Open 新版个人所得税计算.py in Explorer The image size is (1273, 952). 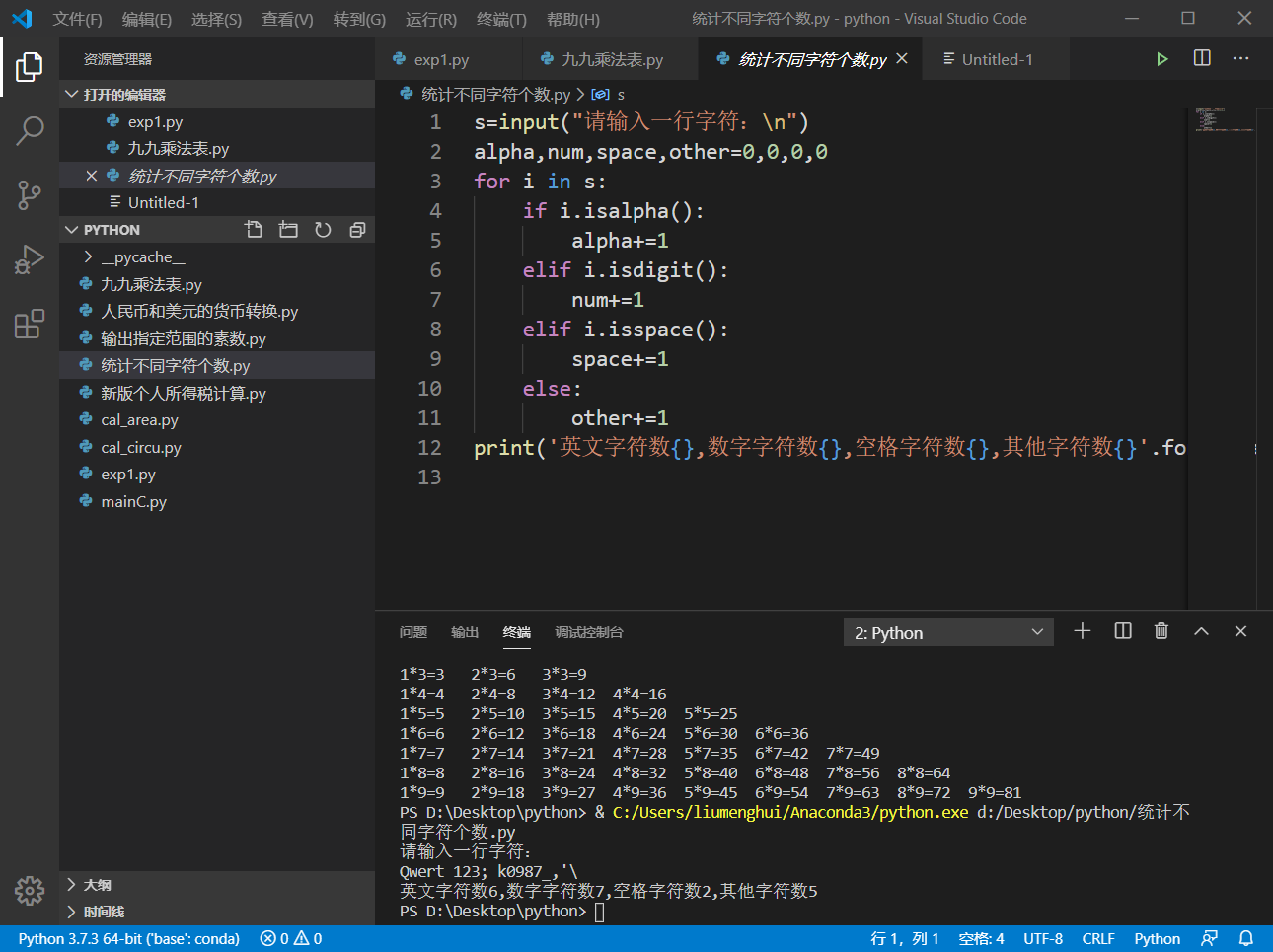click(217, 393)
